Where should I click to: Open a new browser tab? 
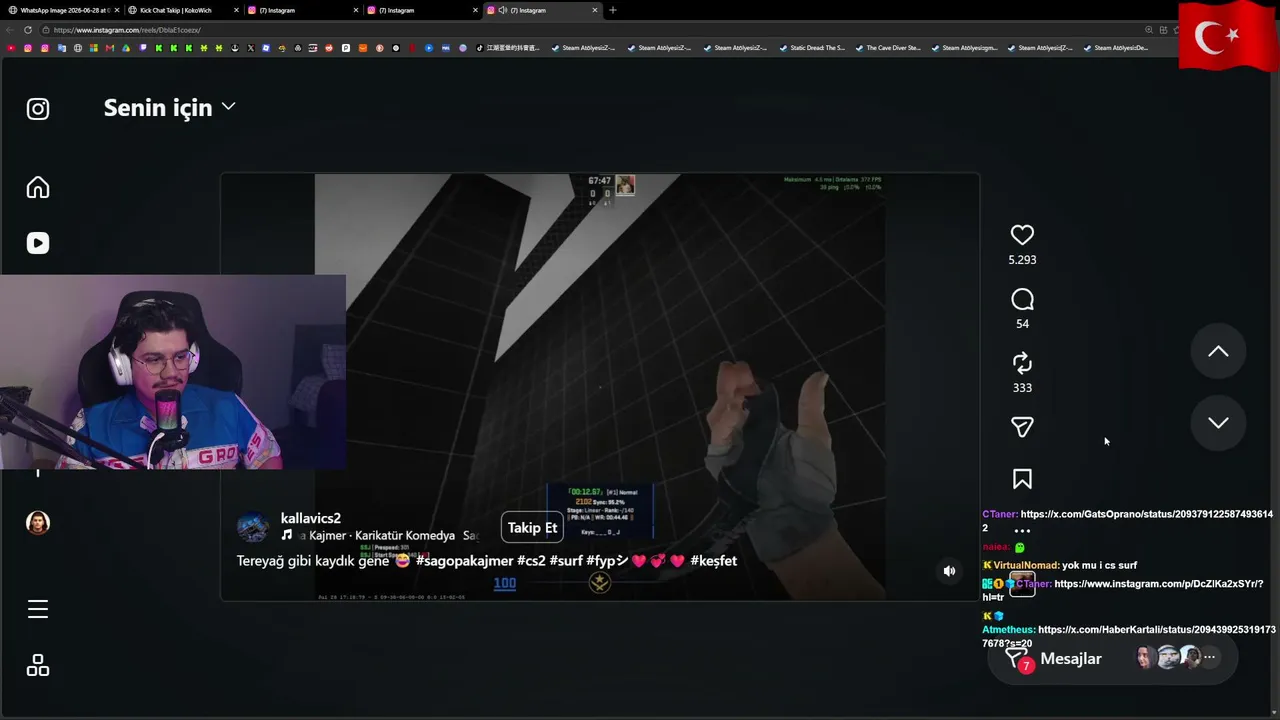pos(613,10)
